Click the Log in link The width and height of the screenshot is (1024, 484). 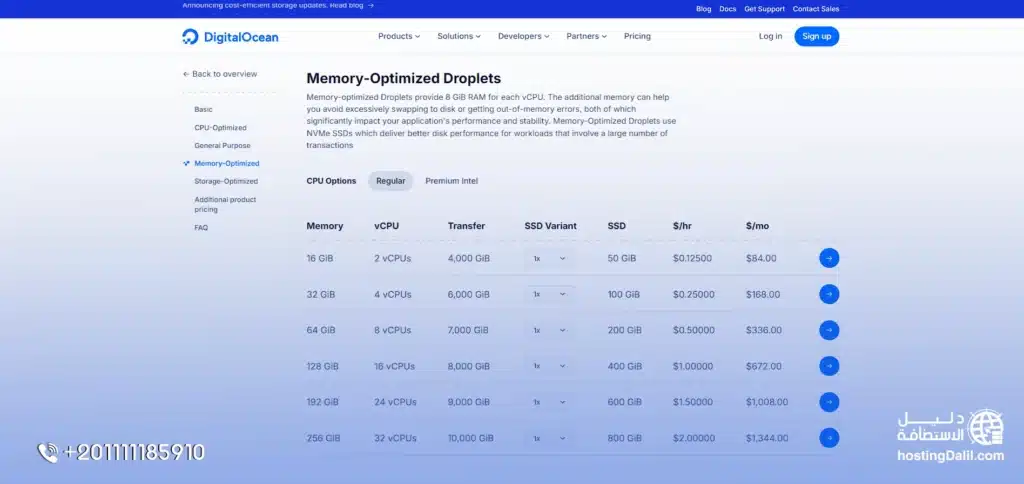point(770,37)
